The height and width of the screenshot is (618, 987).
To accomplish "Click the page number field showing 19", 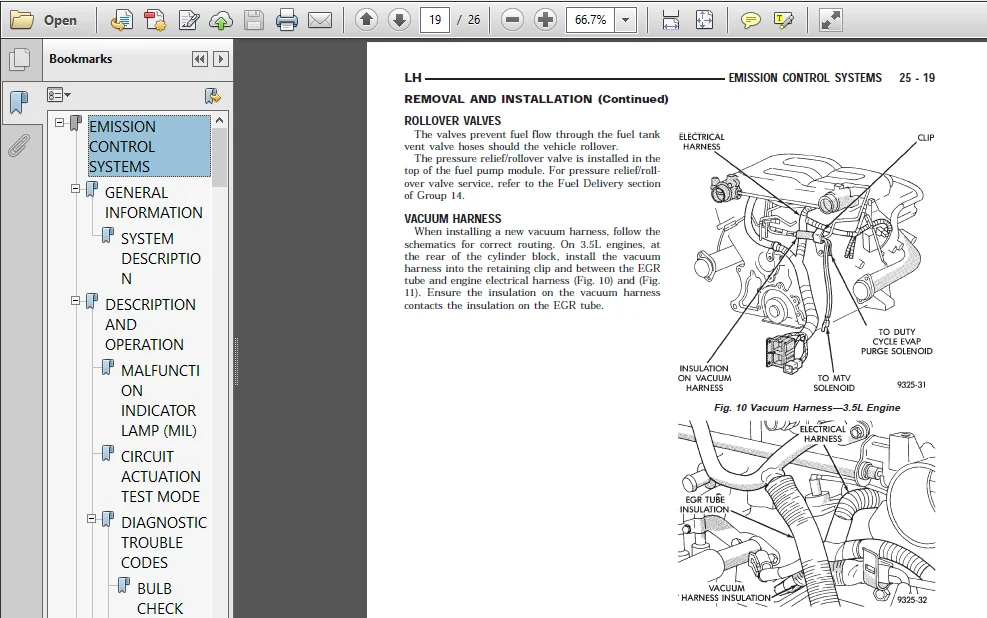I will (435, 20).
